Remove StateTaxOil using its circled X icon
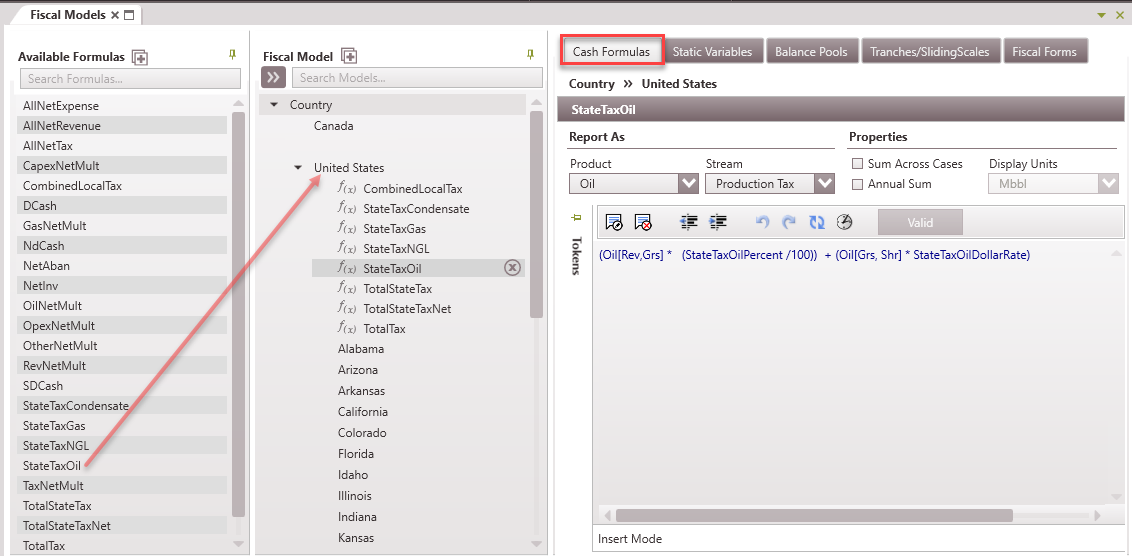 (512, 268)
